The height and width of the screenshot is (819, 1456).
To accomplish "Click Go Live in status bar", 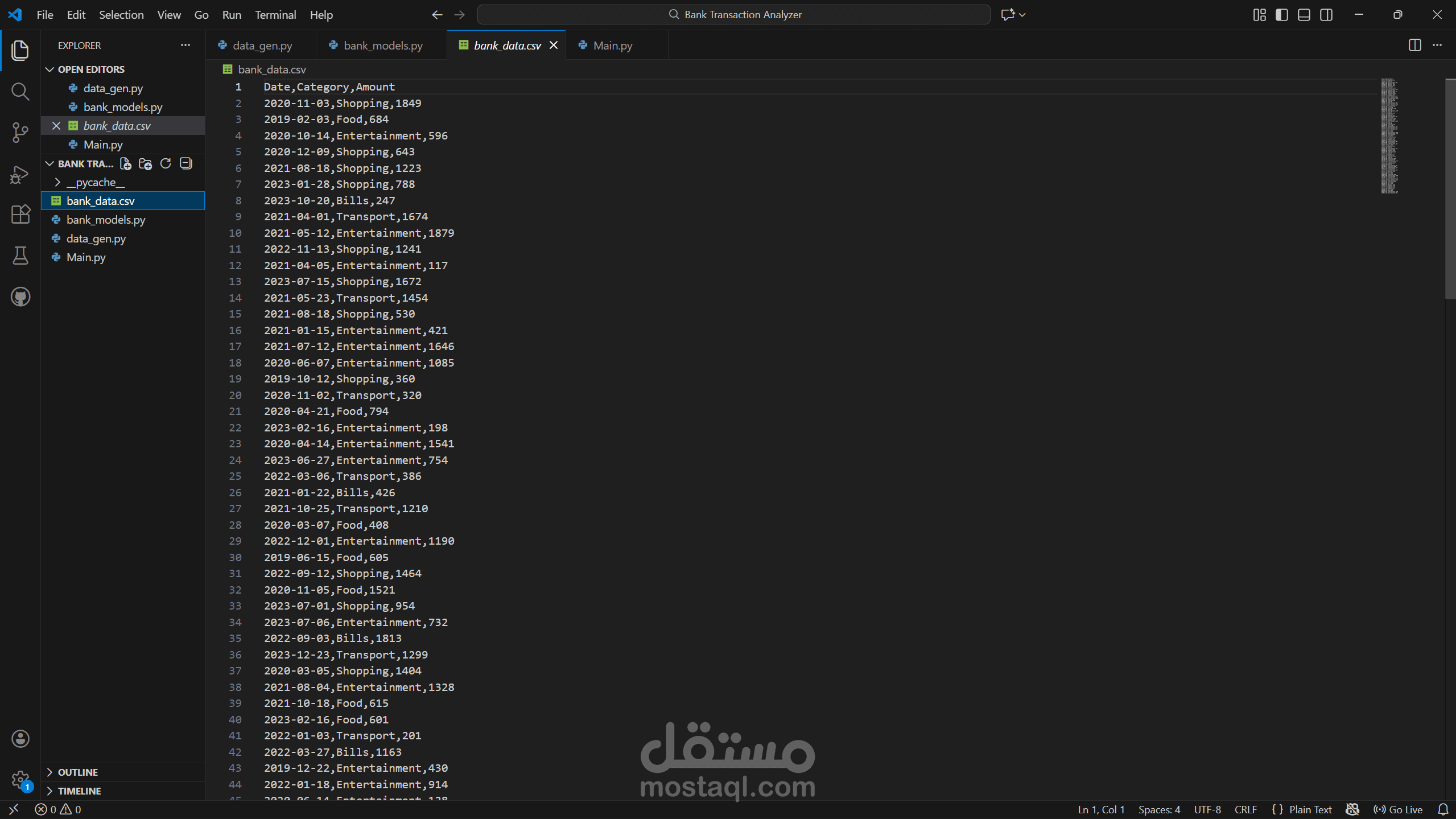I will point(1398,809).
